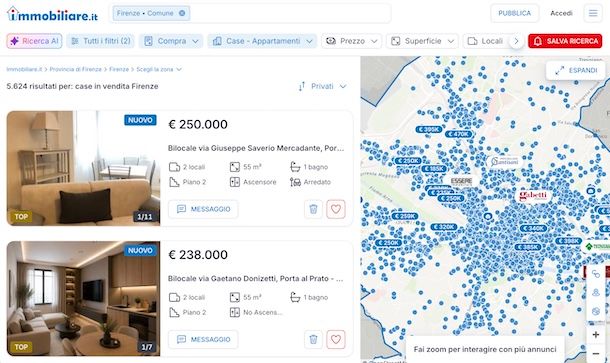Screen dimensions: 610x363
Task: Click ESPANDI to enlarge the map
Action: click(x=576, y=70)
